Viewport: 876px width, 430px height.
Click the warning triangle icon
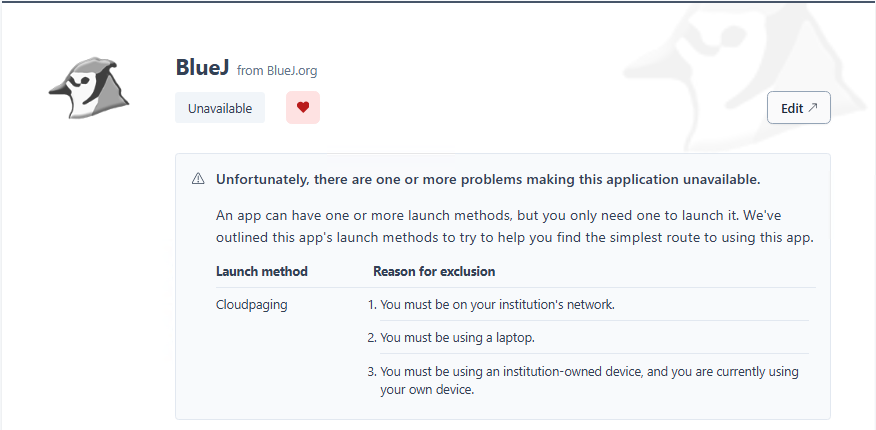pos(198,180)
